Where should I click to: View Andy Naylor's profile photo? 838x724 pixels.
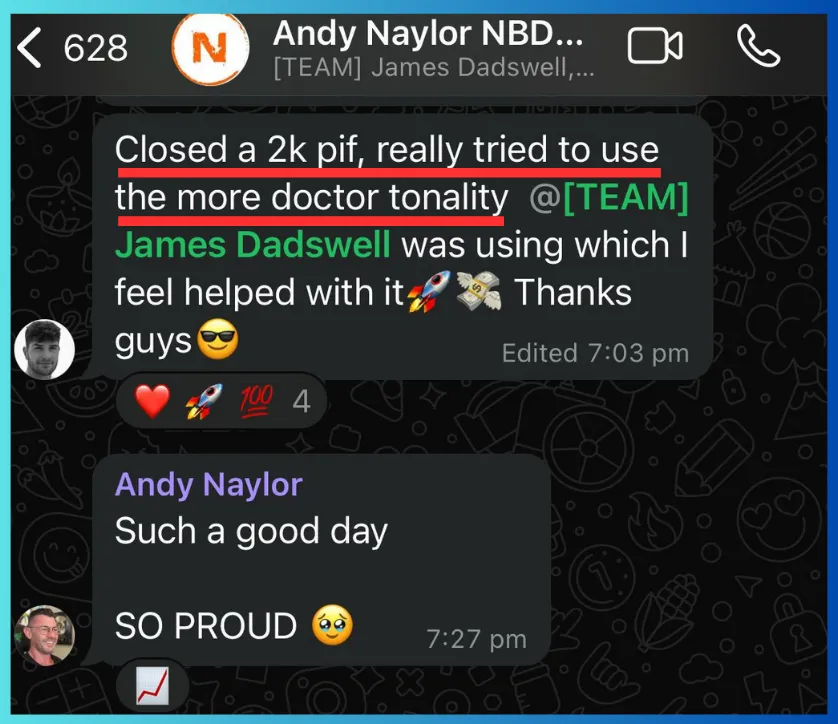(44, 635)
